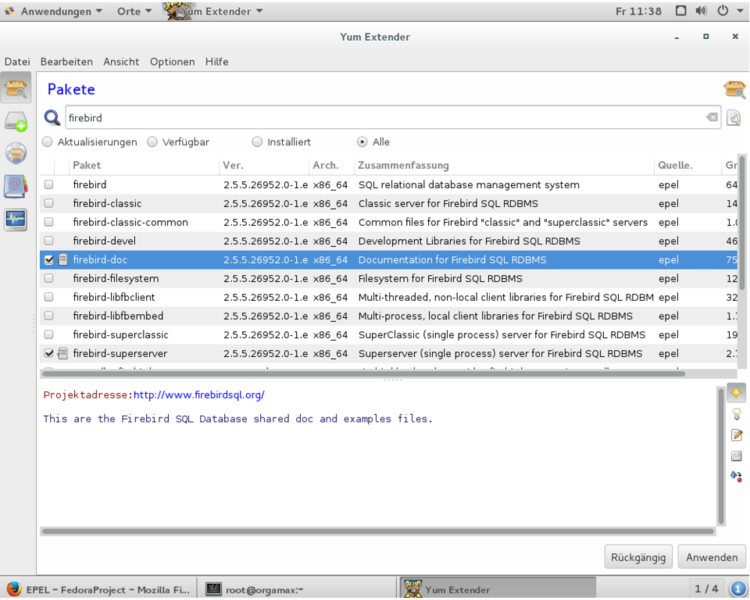The width and height of the screenshot is (750, 600).
Task: Show package description with the star icon
Action: (x=736, y=393)
